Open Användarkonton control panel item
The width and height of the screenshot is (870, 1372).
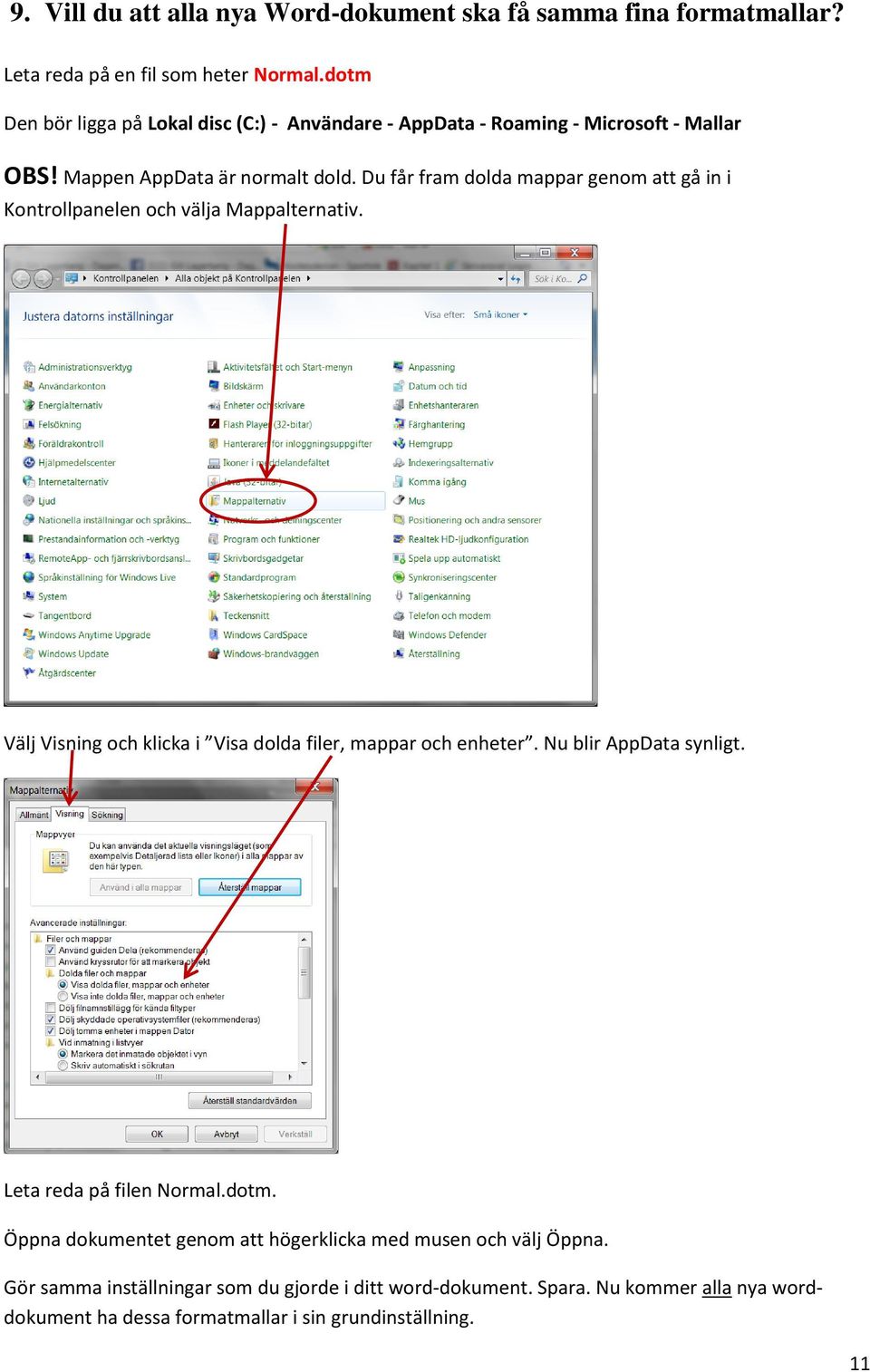(x=64, y=386)
